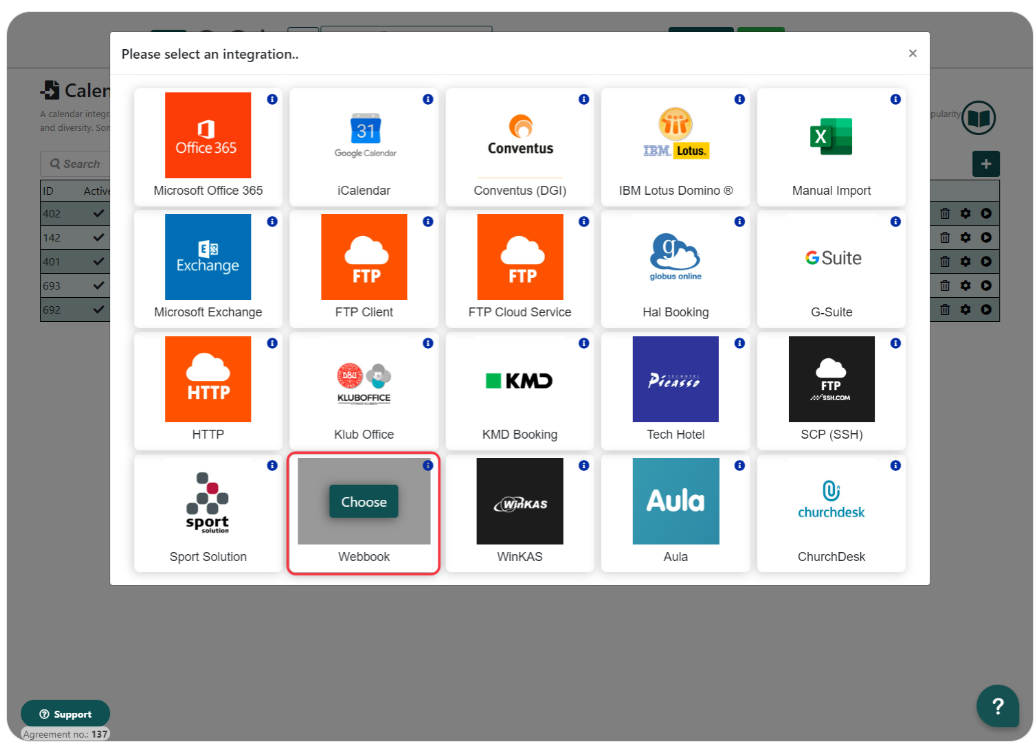Open info icon on ChurchDesk card
Screen dimensions: 1035x748
coord(895,465)
